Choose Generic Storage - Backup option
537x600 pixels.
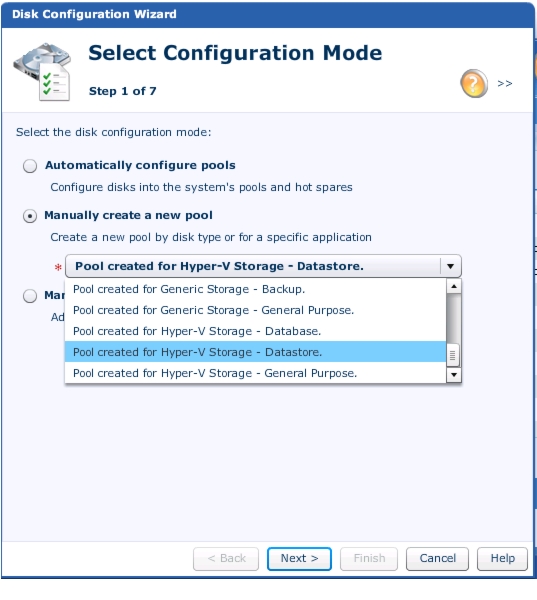255,289
